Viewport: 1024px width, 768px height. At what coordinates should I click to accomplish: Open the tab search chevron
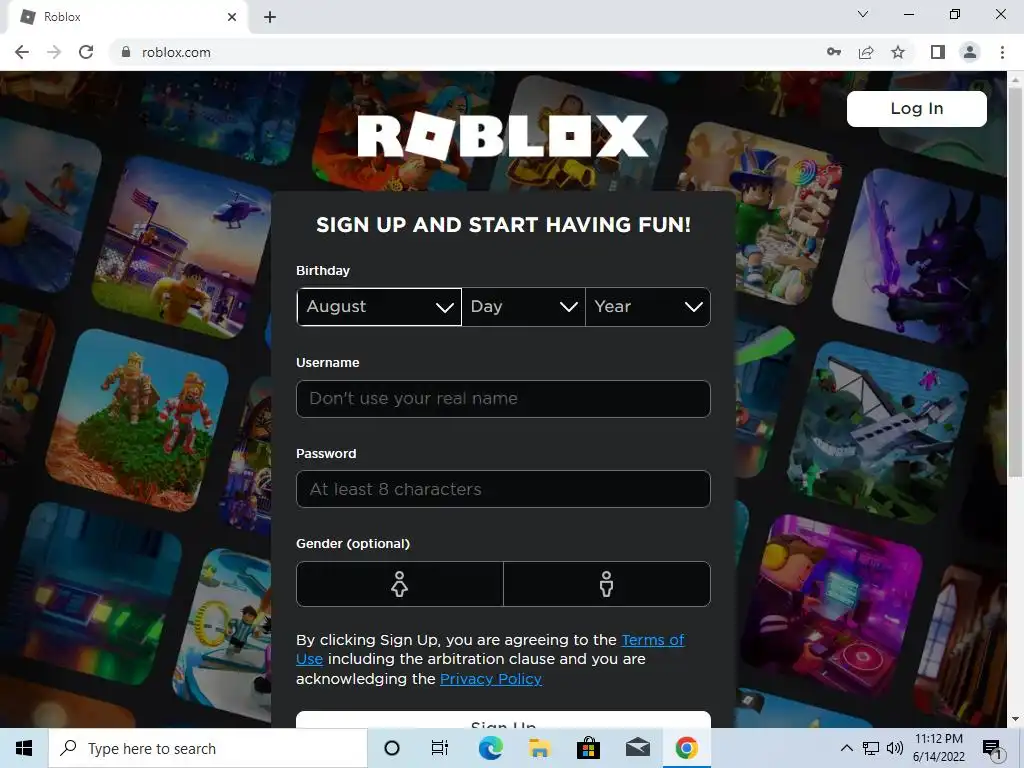[x=863, y=14]
